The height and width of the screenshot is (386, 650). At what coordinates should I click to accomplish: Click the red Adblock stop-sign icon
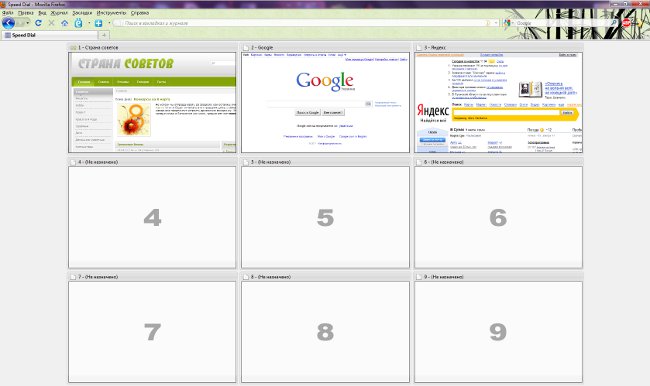click(626, 23)
